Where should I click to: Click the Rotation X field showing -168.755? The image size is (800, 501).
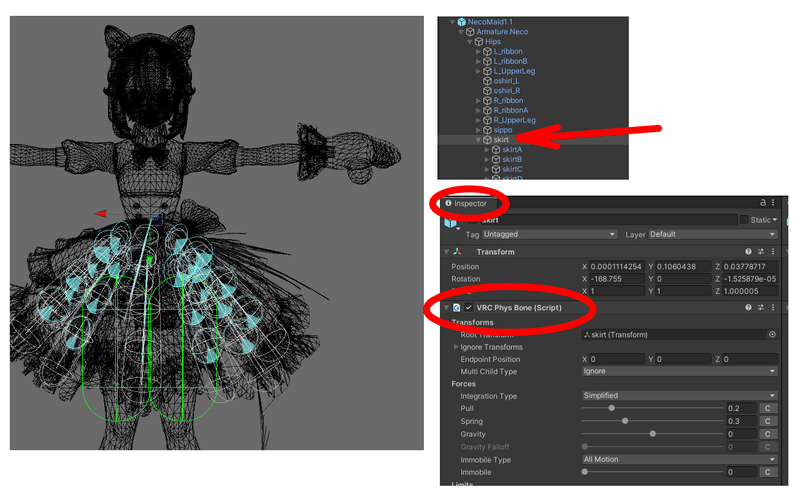tap(617, 279)
